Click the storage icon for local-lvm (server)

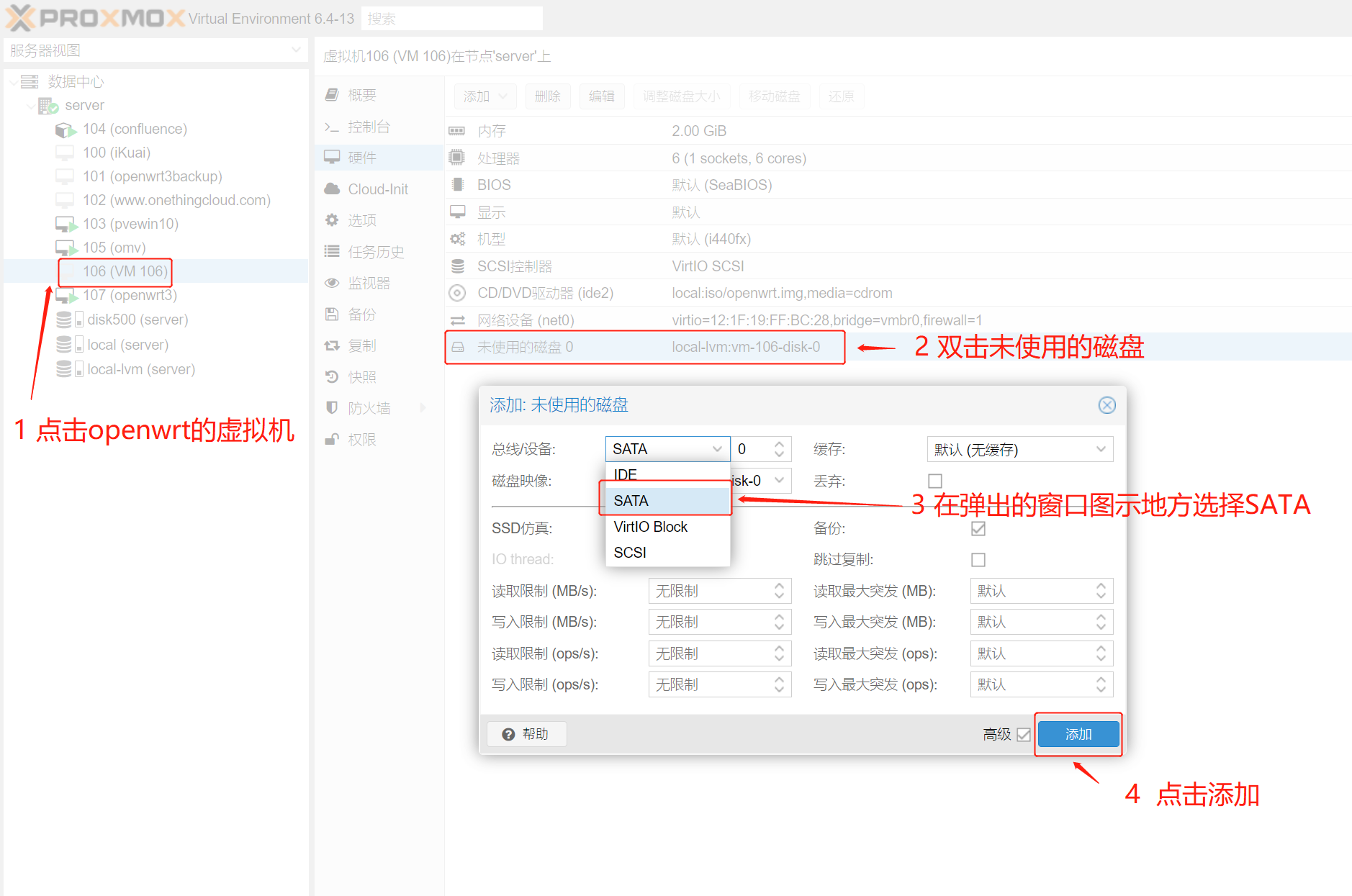click(69, 369)
